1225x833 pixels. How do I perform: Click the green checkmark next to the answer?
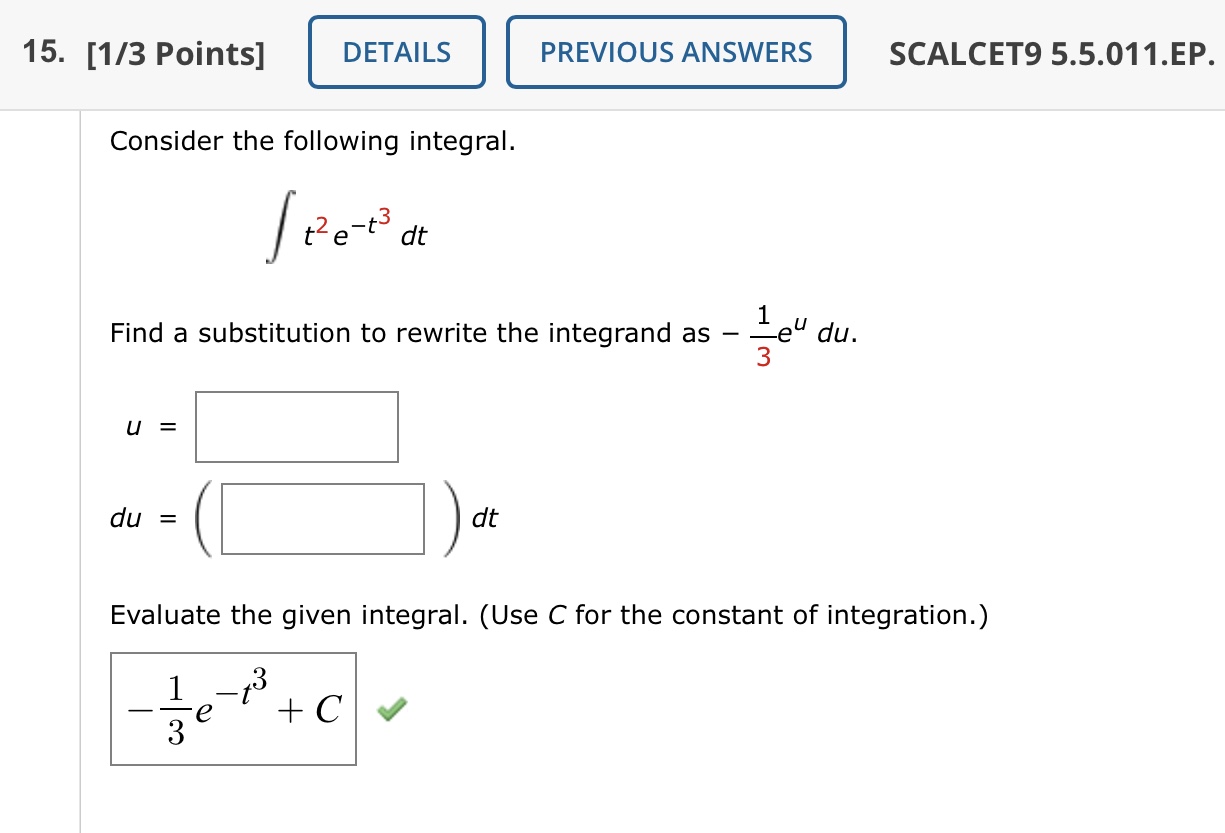pos(390,707)
